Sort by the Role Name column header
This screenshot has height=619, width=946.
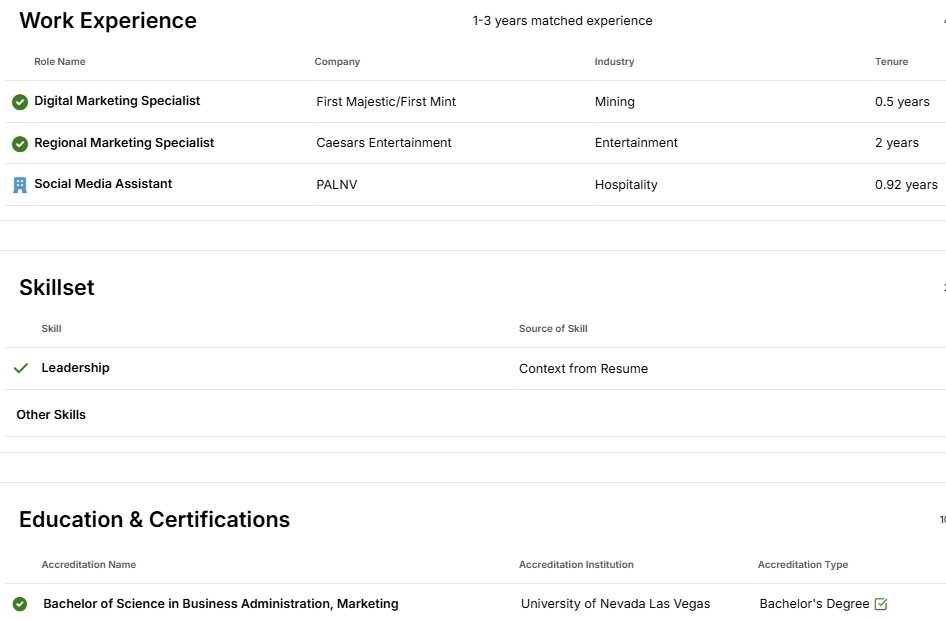coord(60,62)
